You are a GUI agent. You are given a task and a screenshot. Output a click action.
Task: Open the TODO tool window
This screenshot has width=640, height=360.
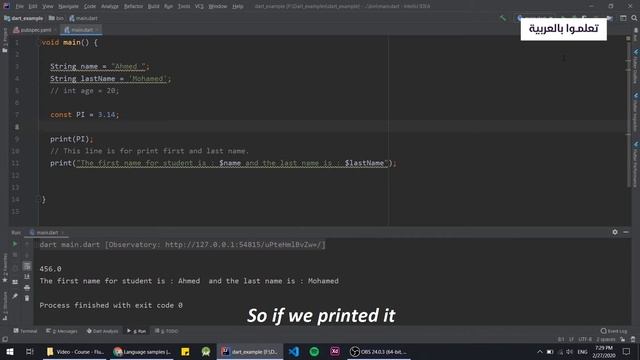coord(167,331)
